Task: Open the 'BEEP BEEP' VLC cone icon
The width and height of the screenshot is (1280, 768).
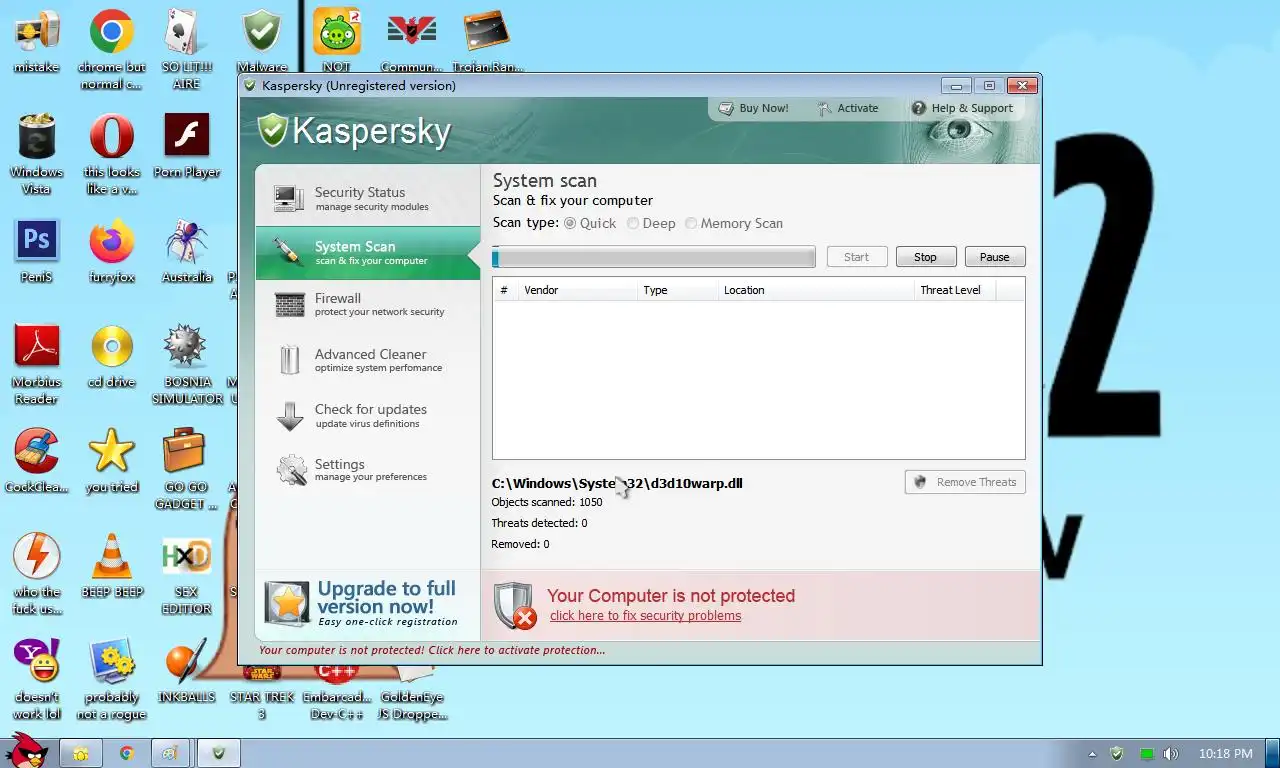Action: click(x=112, y=567)
